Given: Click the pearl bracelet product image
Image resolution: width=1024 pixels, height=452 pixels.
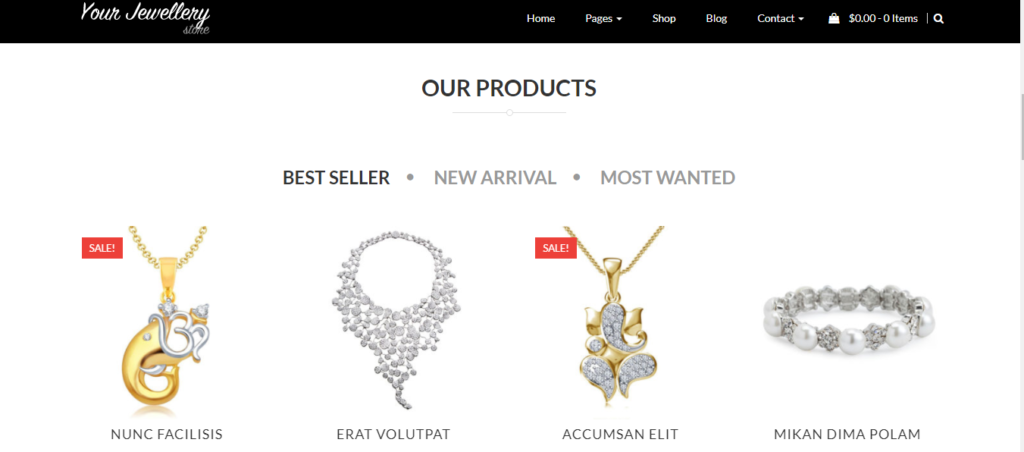Looking at the screenshot, I should pos(847,320).
